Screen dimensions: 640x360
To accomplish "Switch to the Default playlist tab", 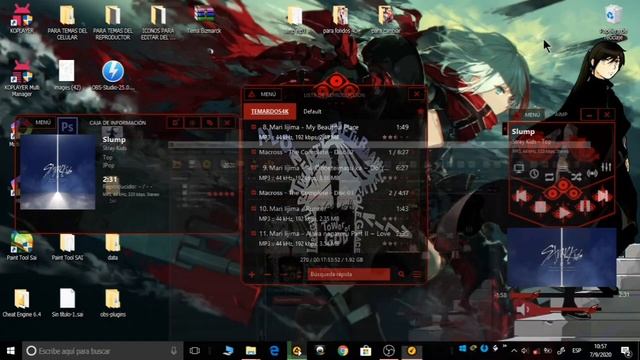I will 312,111.
